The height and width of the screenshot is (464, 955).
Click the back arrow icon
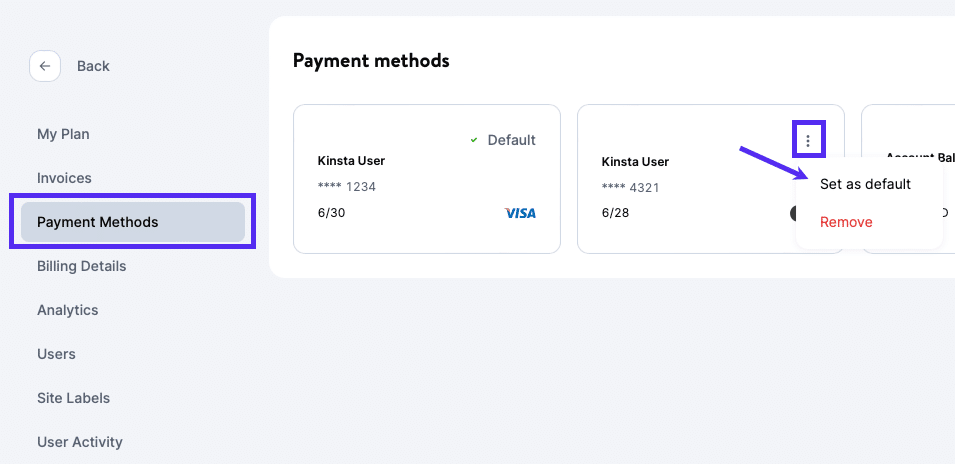pyautogui.click(x=45, y=66)
